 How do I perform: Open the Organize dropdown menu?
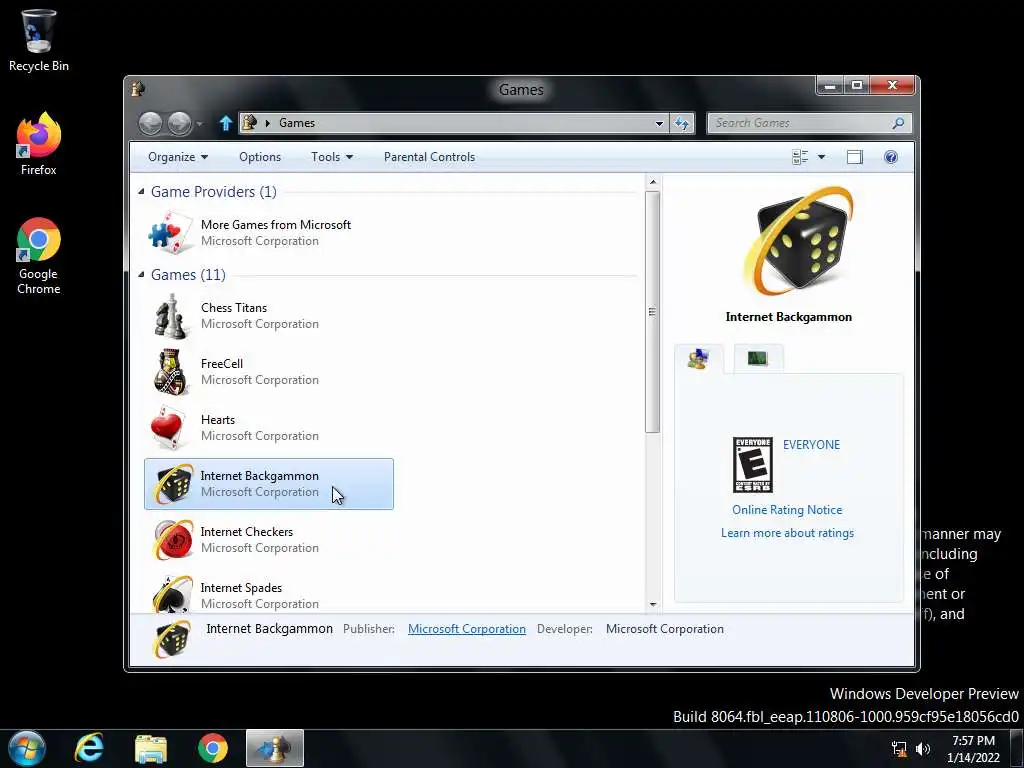pyautogui.click(x=178, y=157)
